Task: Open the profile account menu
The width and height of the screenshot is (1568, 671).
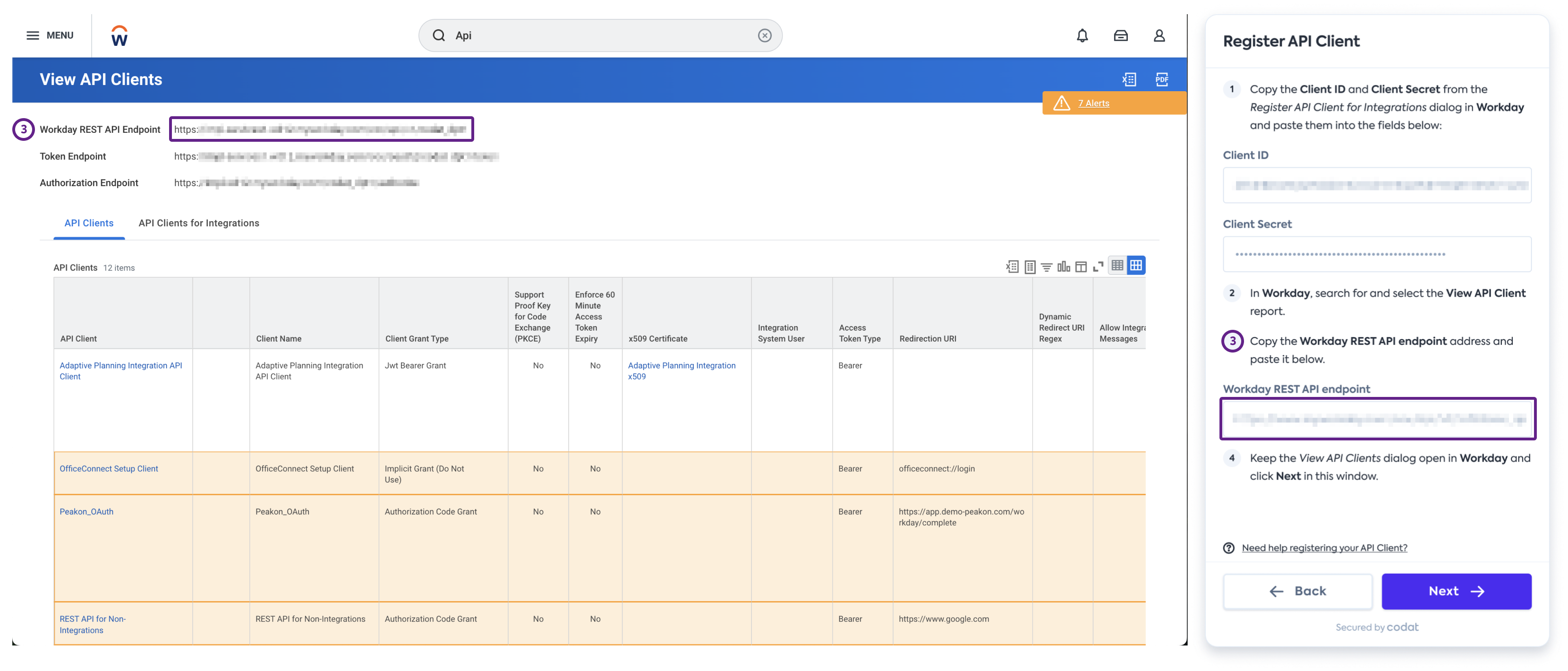Action: (1159, 34)
